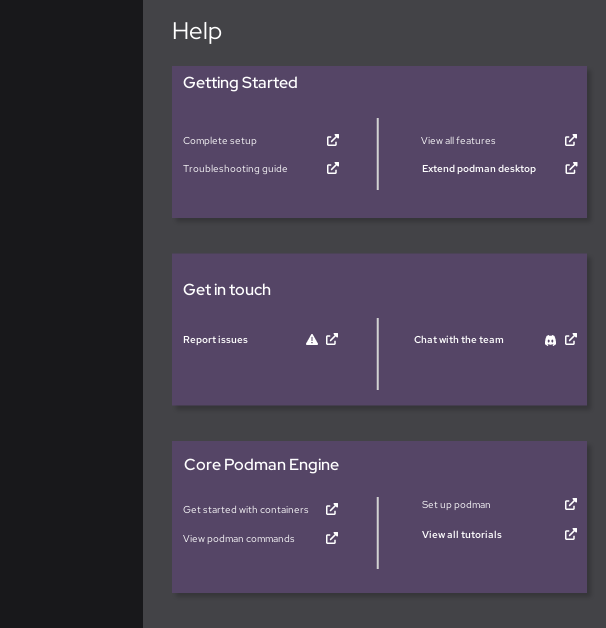Click the Core Podman Engine heading
The image size is (606, 628).
261,465
